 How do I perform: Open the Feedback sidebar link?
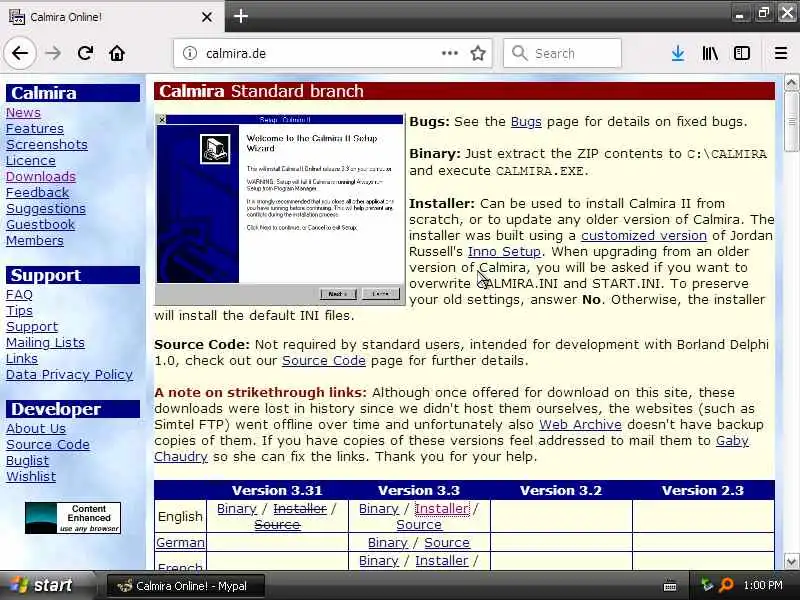click(38, 192)
